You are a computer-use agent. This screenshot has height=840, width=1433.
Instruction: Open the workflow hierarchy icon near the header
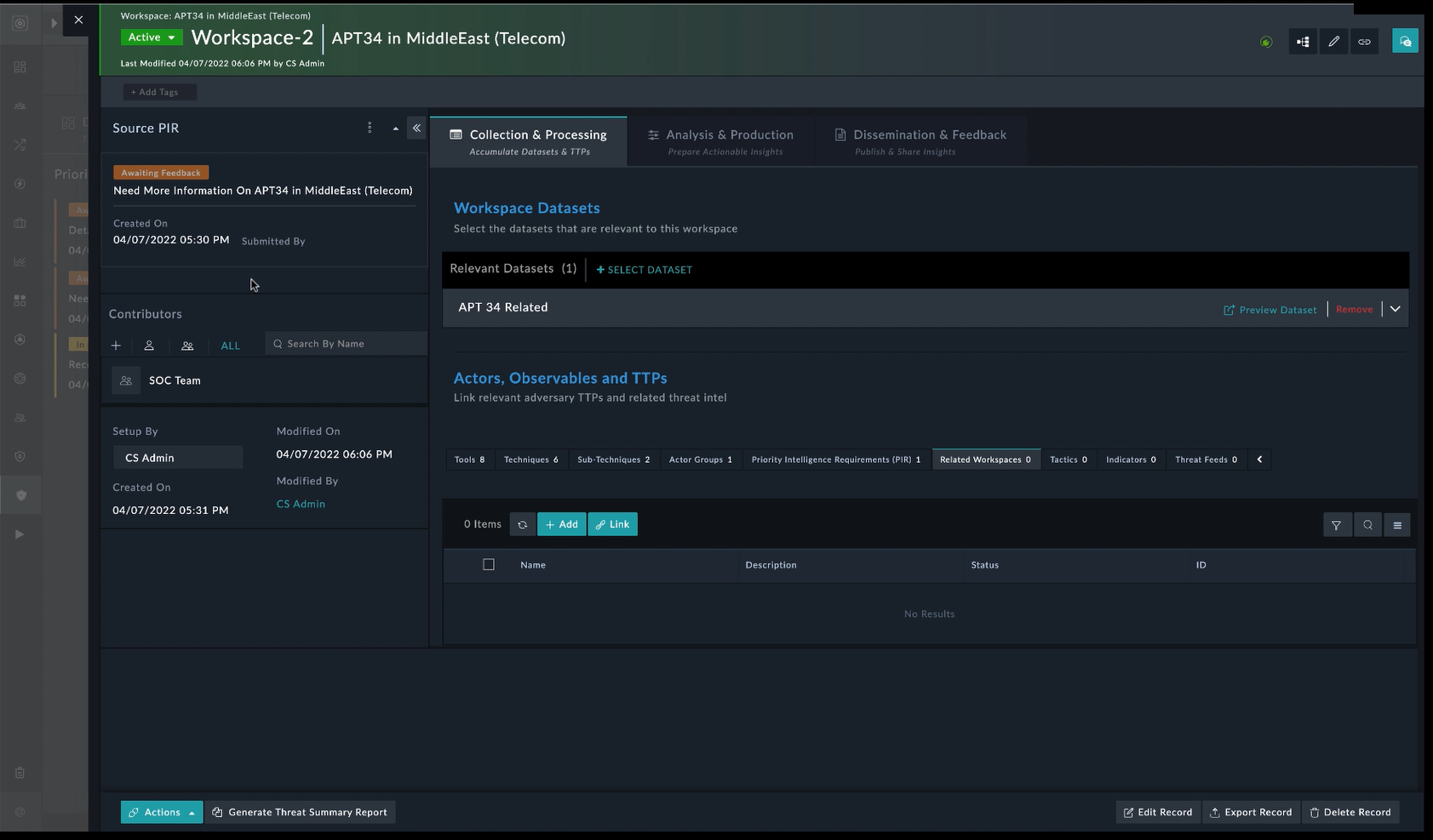tap(1302, 40)
